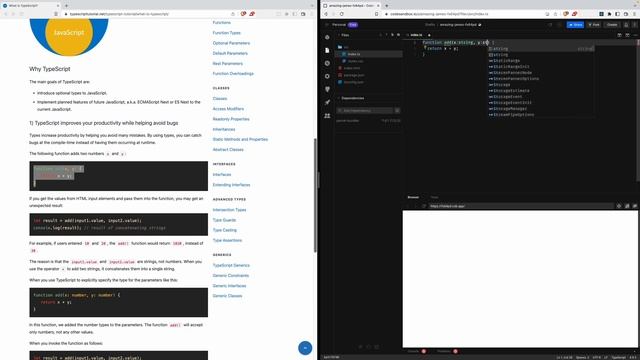Viewport: 640px width, 360px height.
Task: Open Type Guards tutorial link
Action: 224,220
